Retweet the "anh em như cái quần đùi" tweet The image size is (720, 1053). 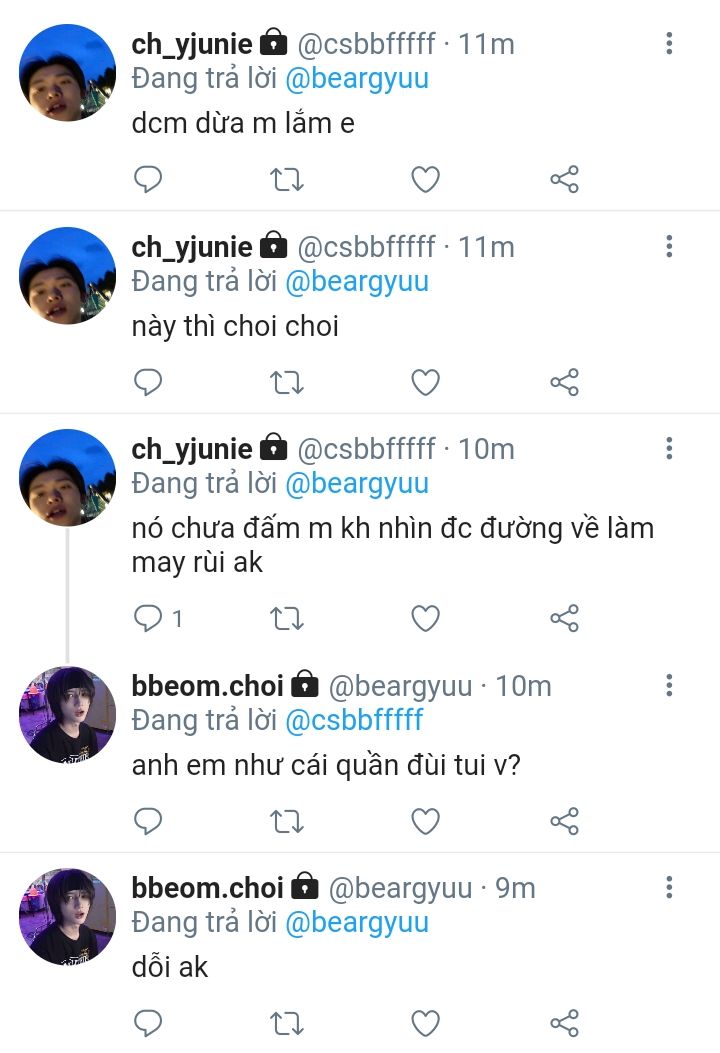point(287,822)
